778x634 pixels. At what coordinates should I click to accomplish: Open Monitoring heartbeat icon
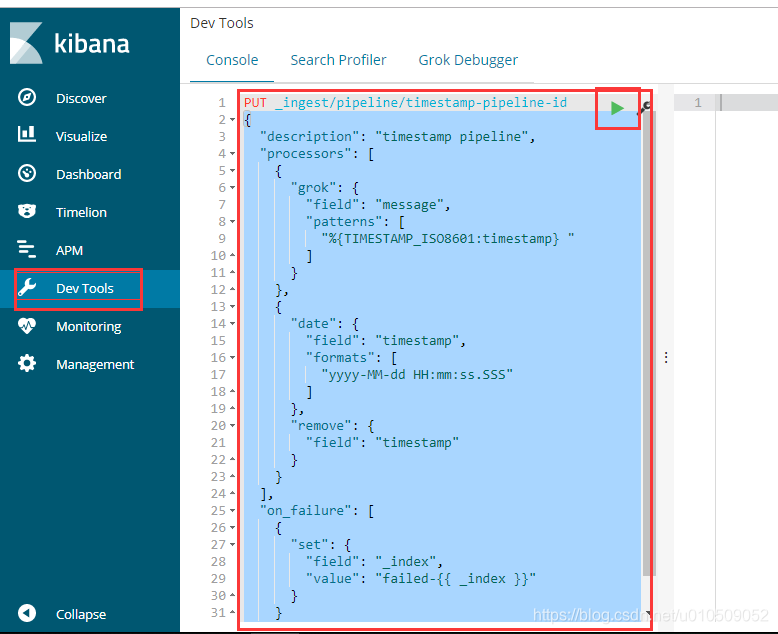point(27,325)
